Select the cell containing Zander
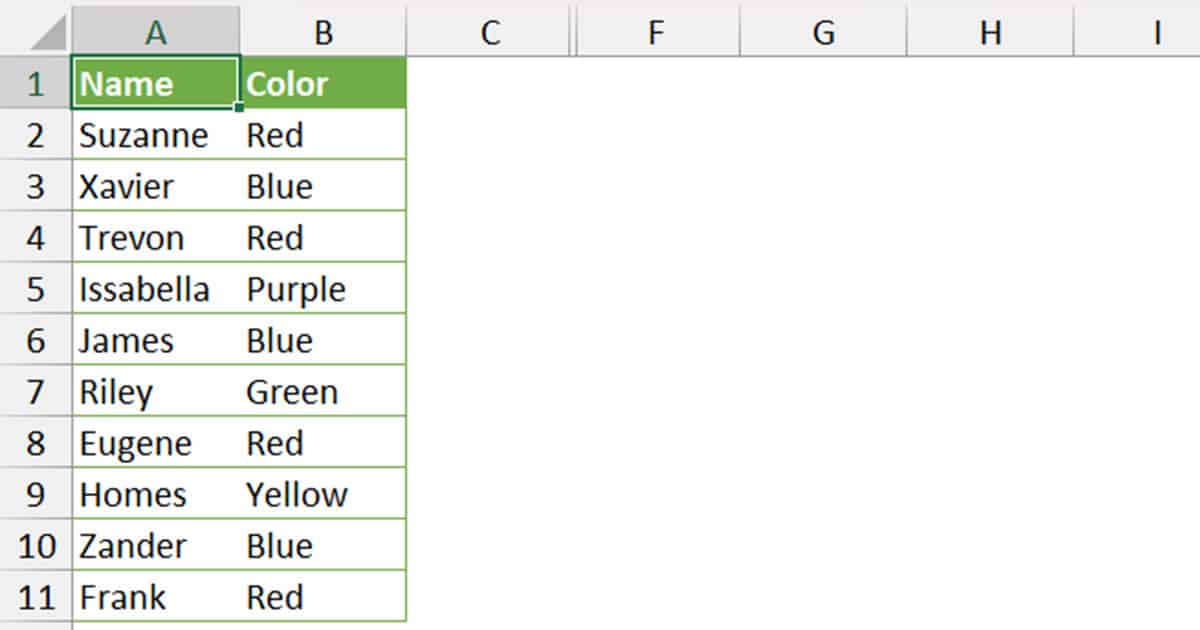Viewport: 1200px width, 630px height. tap(155, 545)
